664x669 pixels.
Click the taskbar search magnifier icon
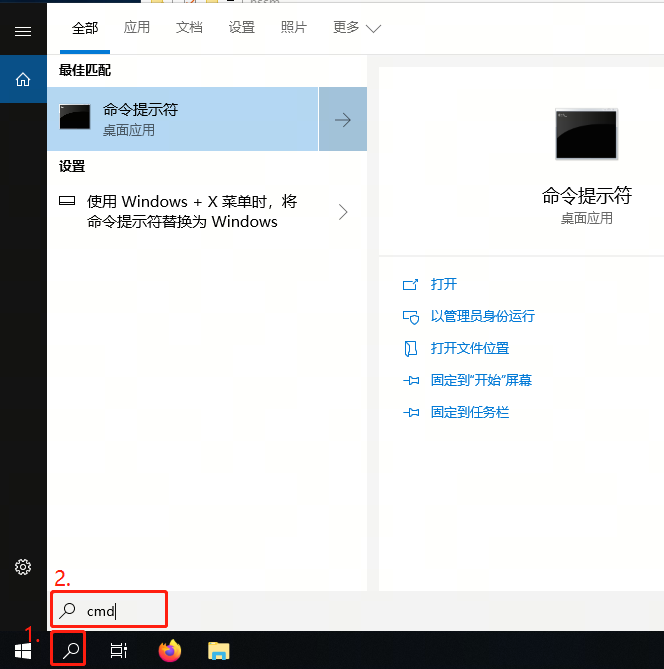(71, 651)
